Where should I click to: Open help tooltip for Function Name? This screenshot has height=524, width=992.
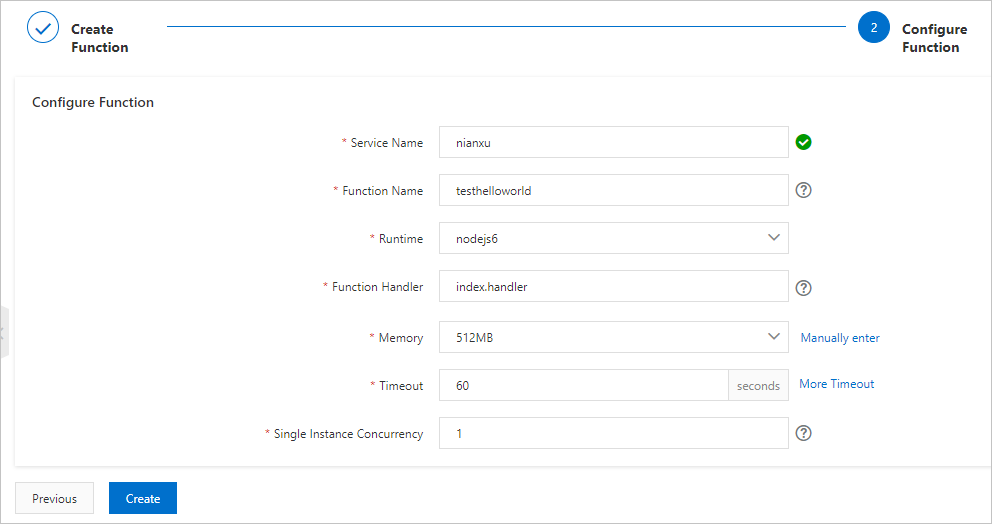click(x=803, y=190)
